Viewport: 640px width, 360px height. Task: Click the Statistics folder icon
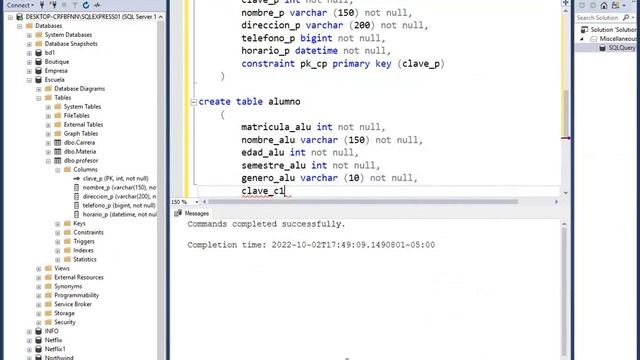67,259
